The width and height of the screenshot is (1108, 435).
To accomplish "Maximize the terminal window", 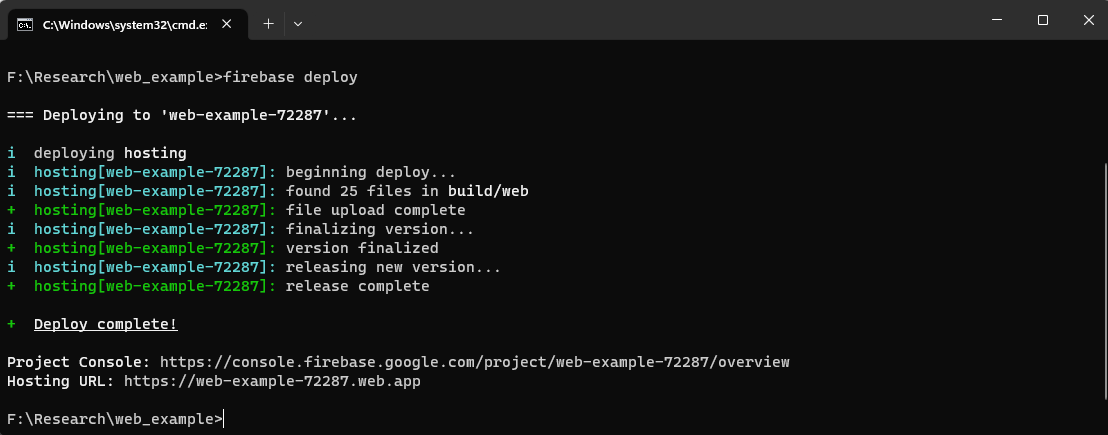I will coord(1043,20).
